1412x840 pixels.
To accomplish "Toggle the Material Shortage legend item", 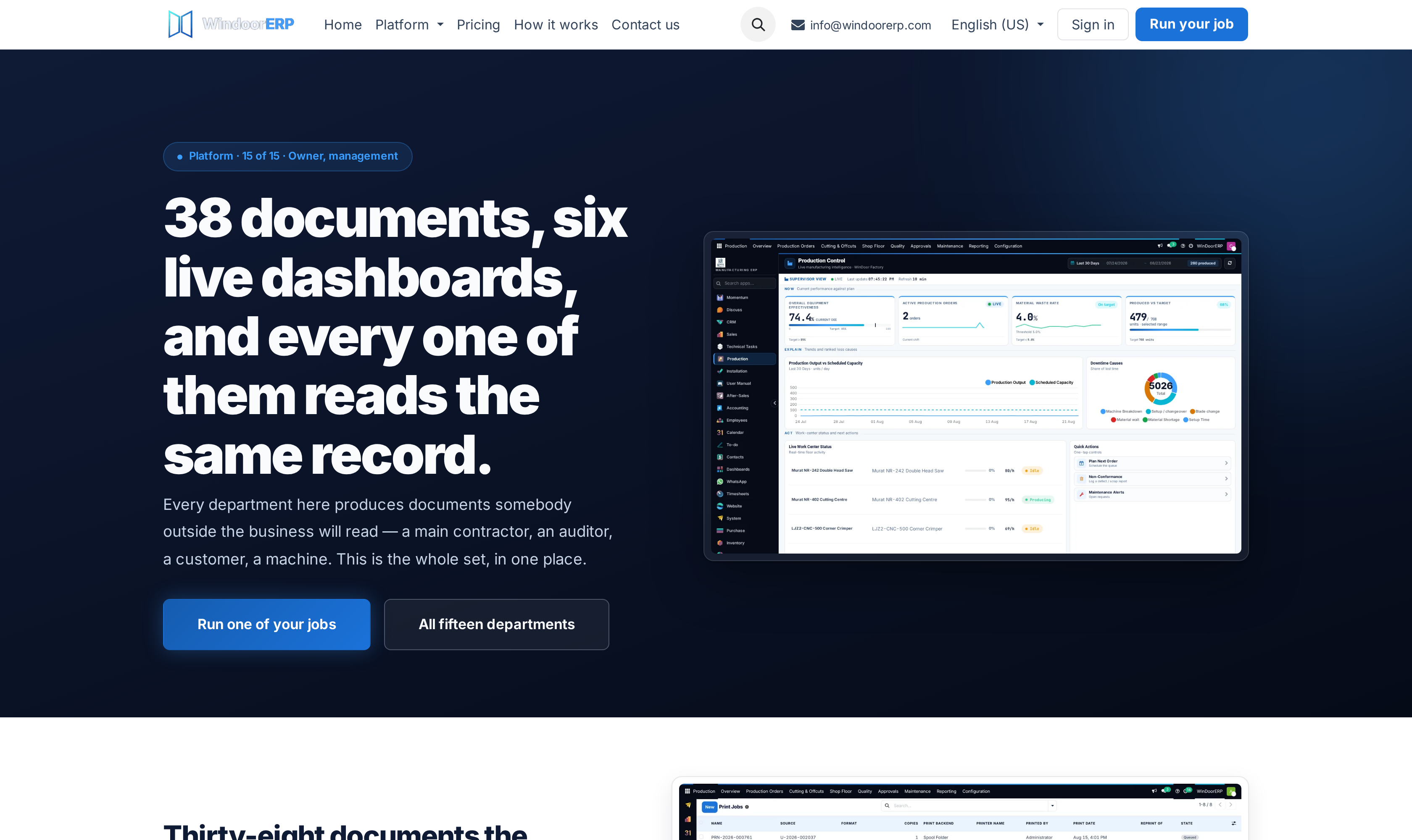I will point(1161,420).
